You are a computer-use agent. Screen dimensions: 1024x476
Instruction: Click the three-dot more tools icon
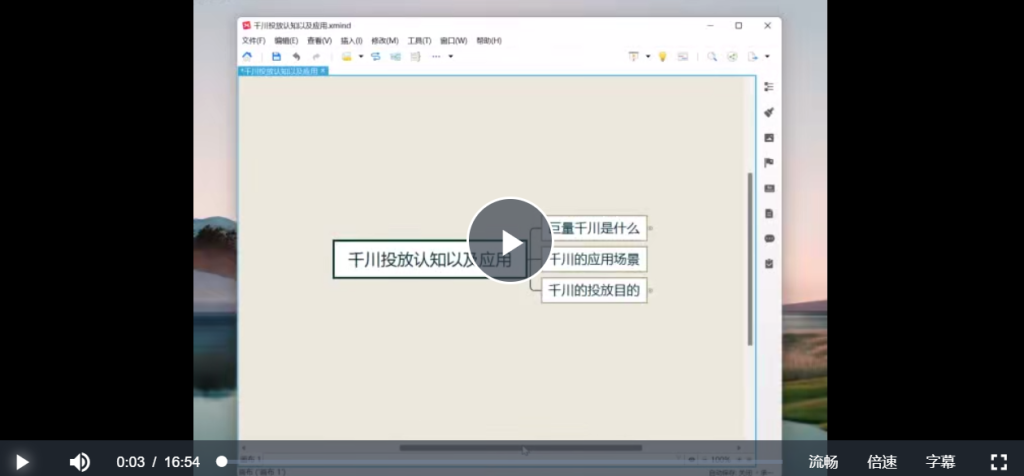[436, 57]
